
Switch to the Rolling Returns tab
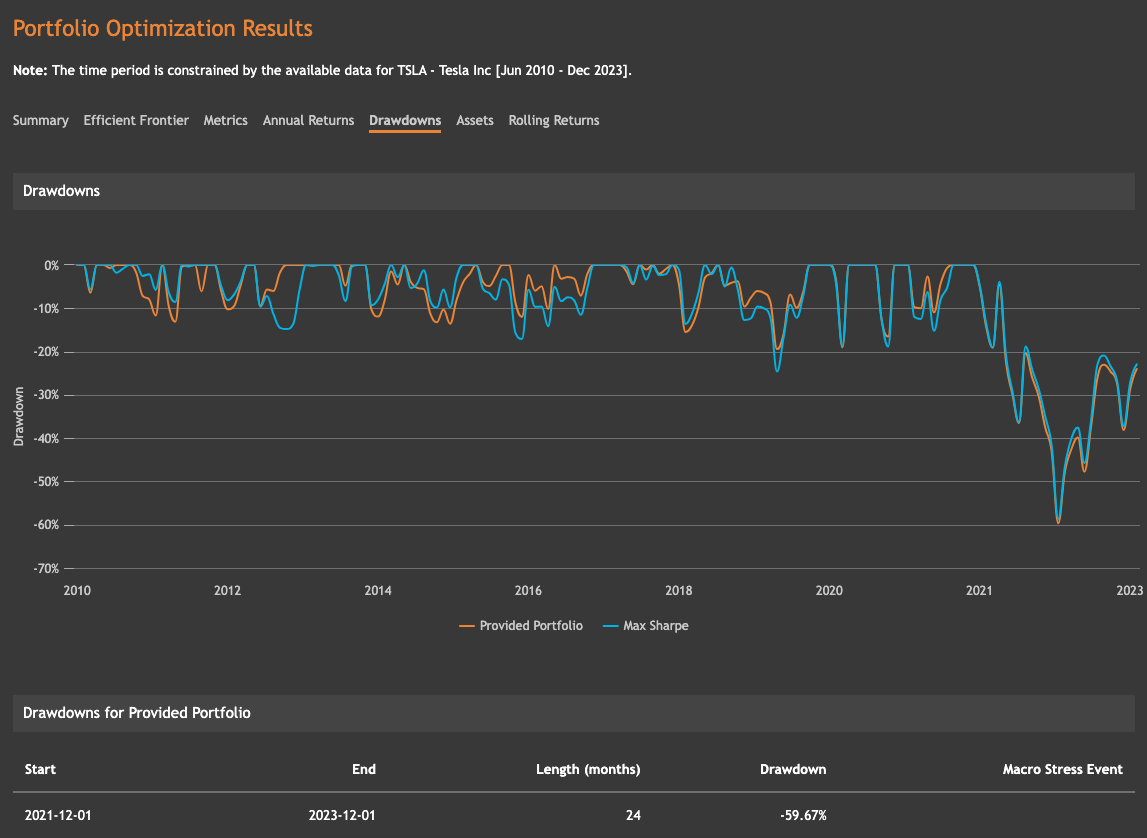pos(553,120)
